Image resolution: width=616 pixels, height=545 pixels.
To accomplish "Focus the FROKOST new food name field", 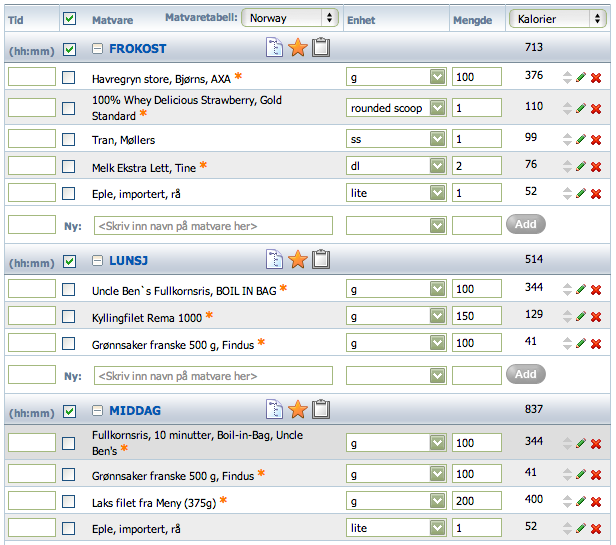I will (213, 226).
